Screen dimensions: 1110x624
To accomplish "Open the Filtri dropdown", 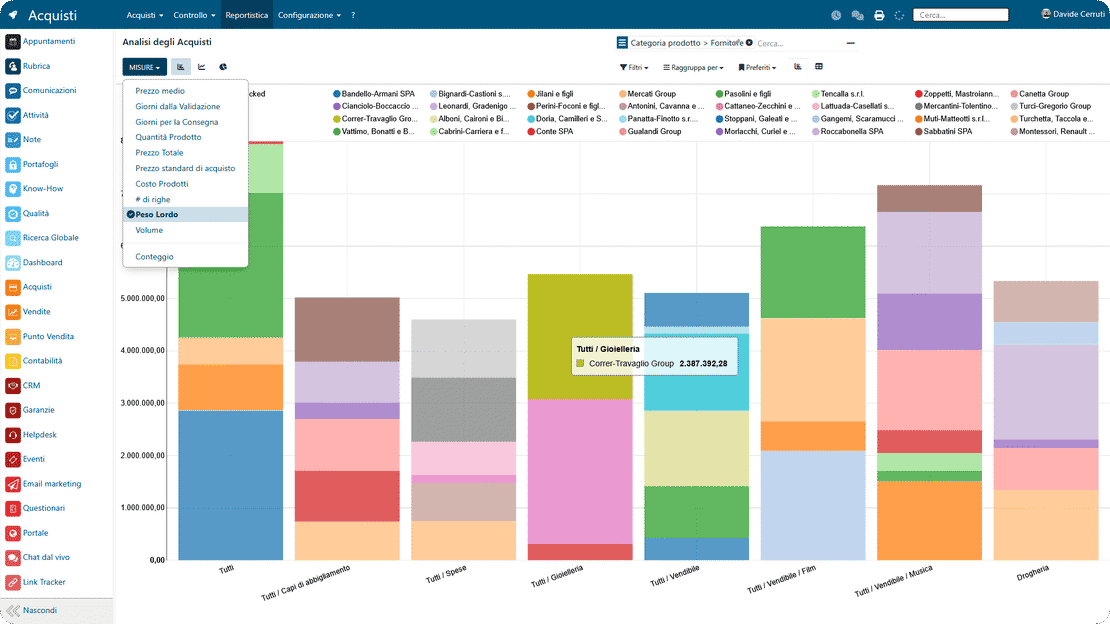I will point(634,67).
